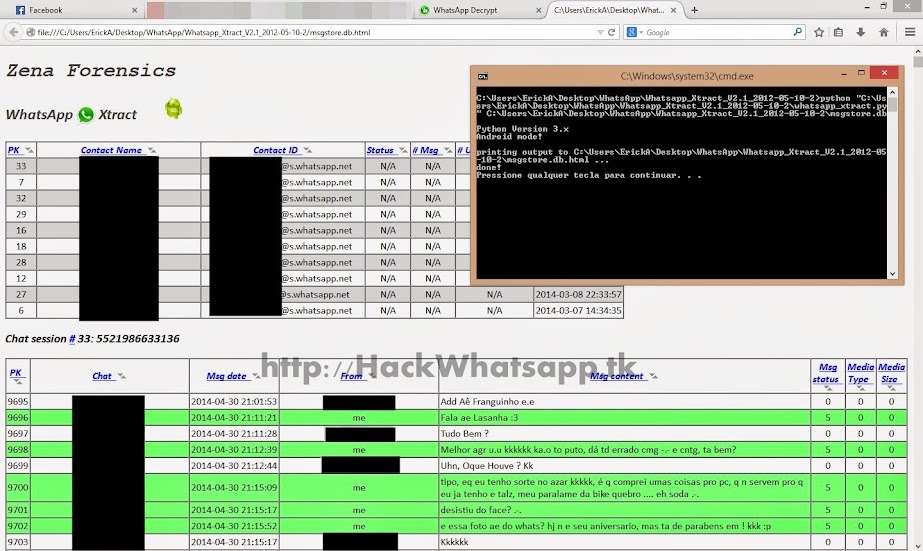Click the cmd.exe window title bar
This screenshot has width=923, height=551.
687,76
